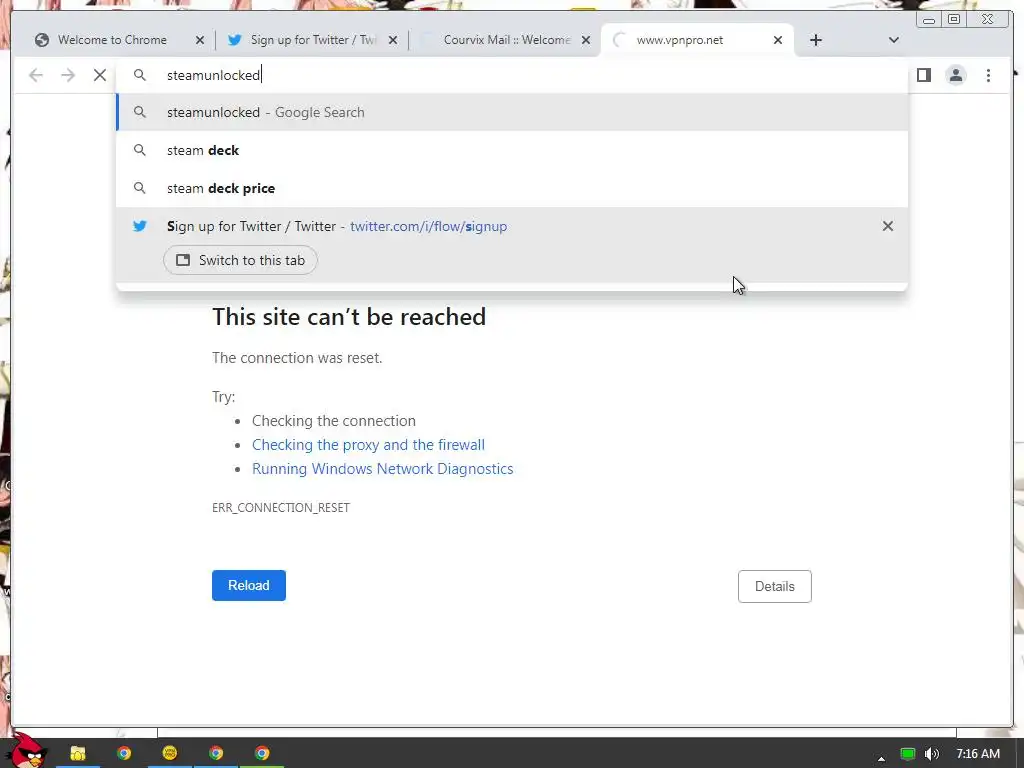
Task: Click the Twitter bird icon in suggestions
Action: (140, 226)
